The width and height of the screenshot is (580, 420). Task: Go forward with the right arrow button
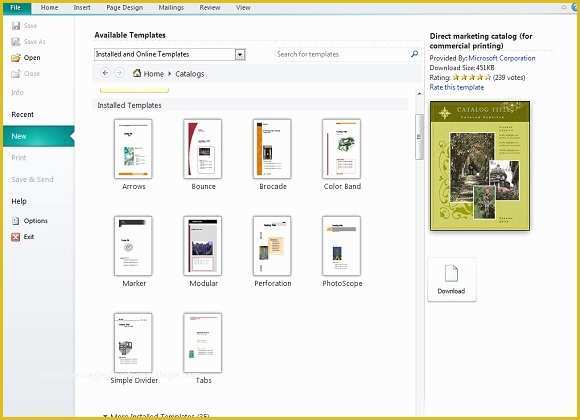tap(119, 73)
